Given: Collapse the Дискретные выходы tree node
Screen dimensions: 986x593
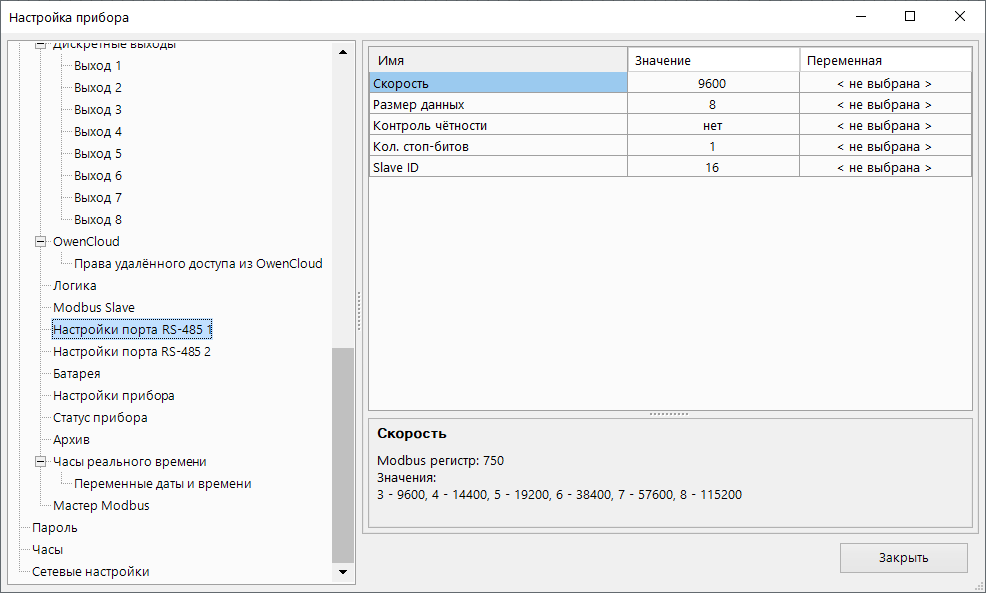Looking at the screenshot, I should point(41,46).
